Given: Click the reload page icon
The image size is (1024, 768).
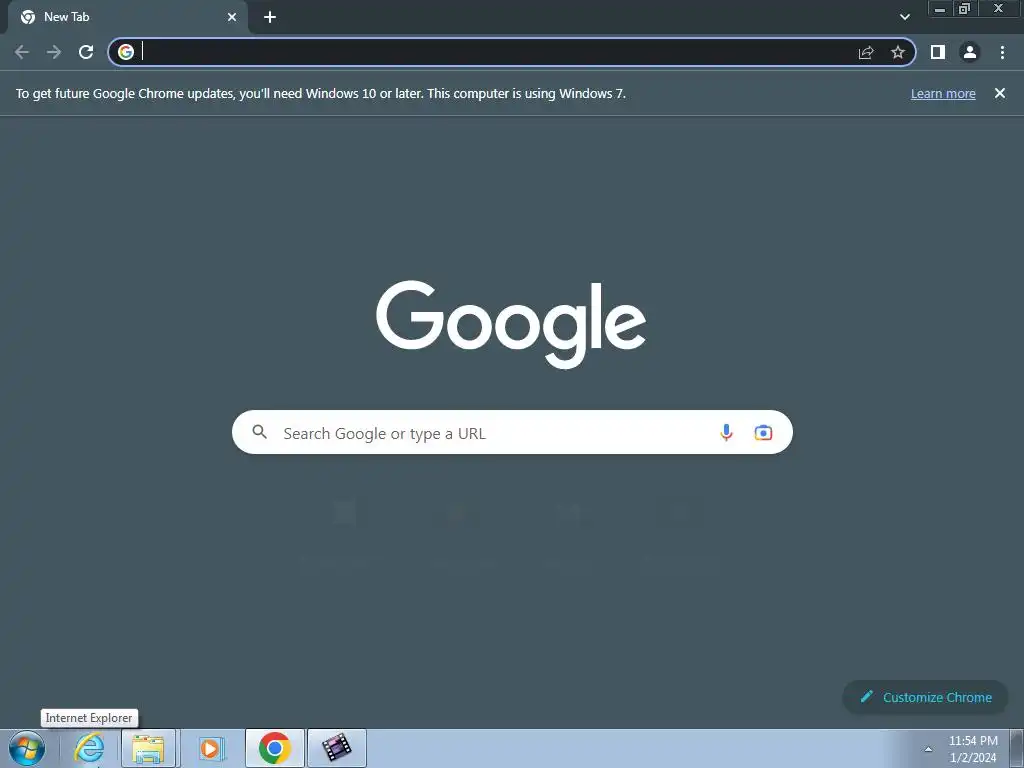Looking at the screenshot, I should point(86,52).
